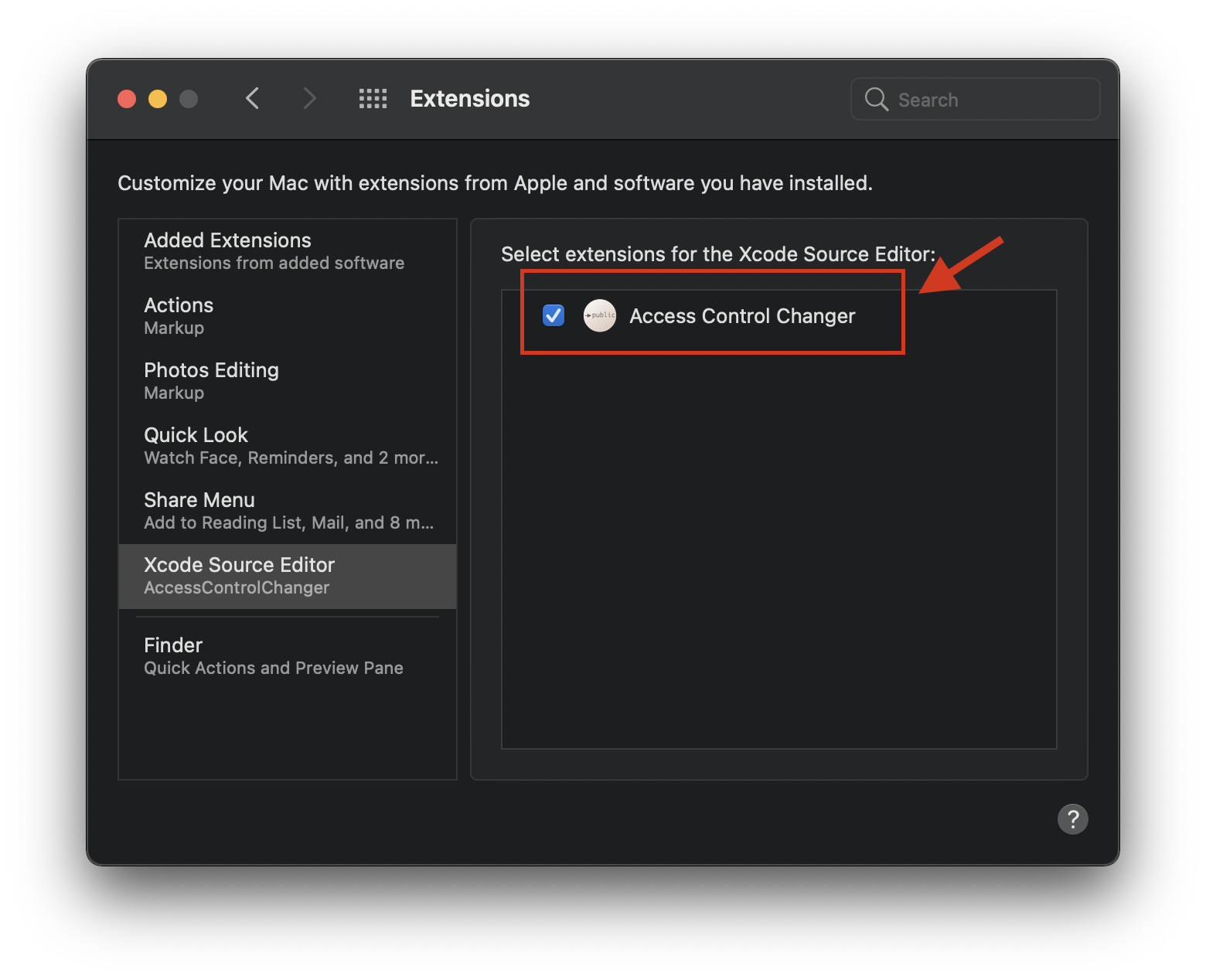Close the Extensions window with red button
The height and width of the screenshot is (980, 1206).
(127, 99)
